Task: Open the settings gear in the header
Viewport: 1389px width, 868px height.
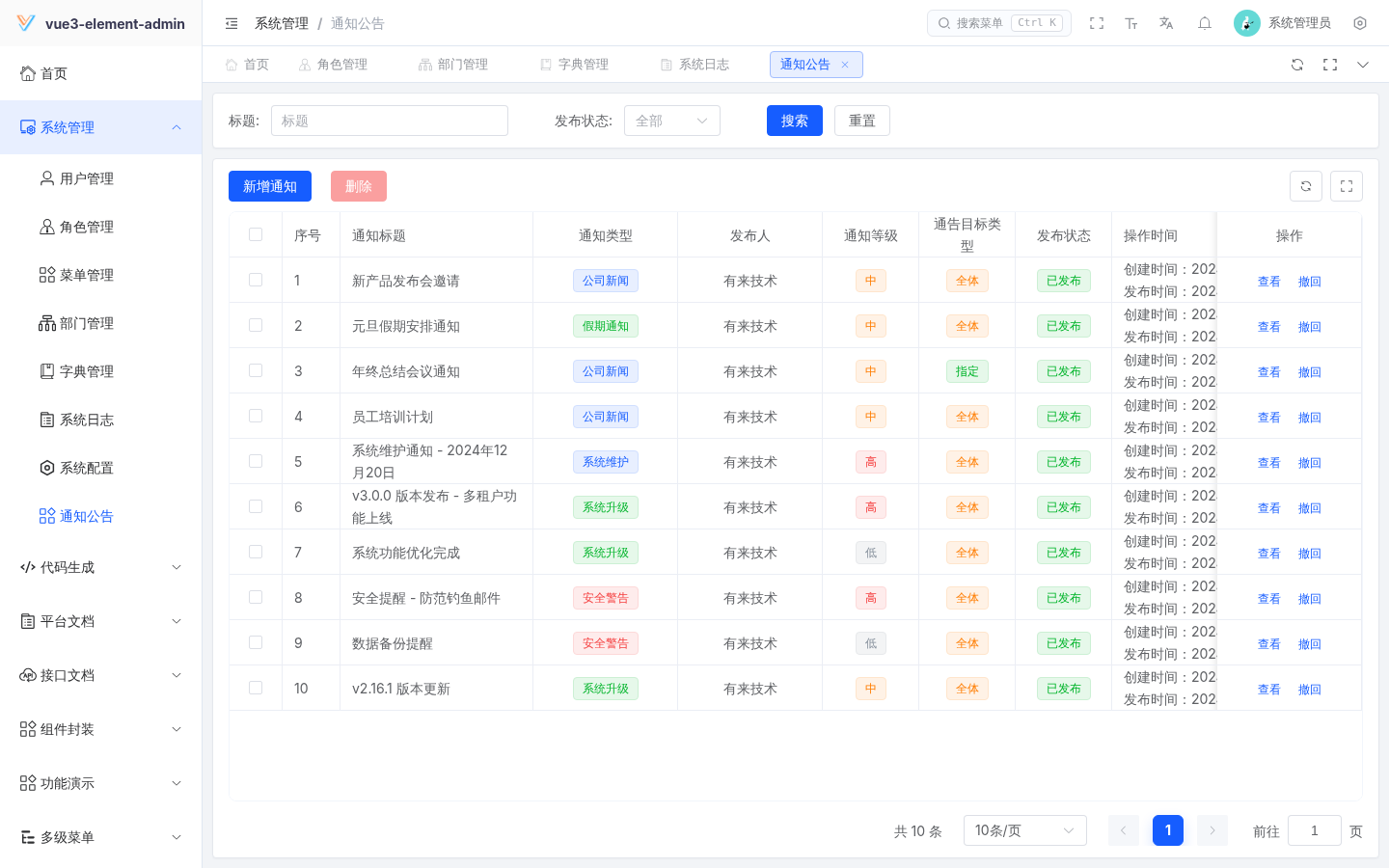Action: pos(1360,23)
